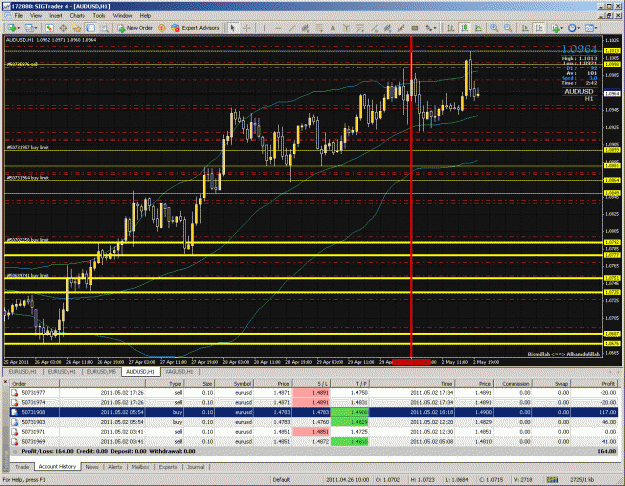Switch chart to candlesticks type

(465, 28)
